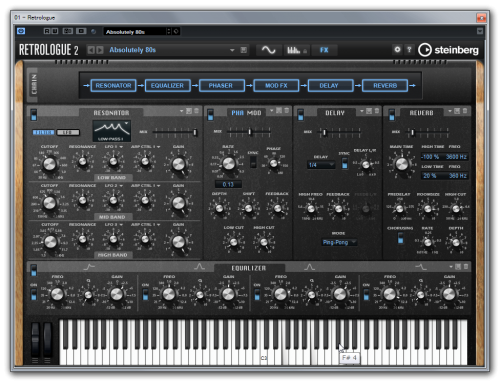Click the save icon in the Equalizer header
This screenshot has height=382, width=500.
tap(458, 267)
